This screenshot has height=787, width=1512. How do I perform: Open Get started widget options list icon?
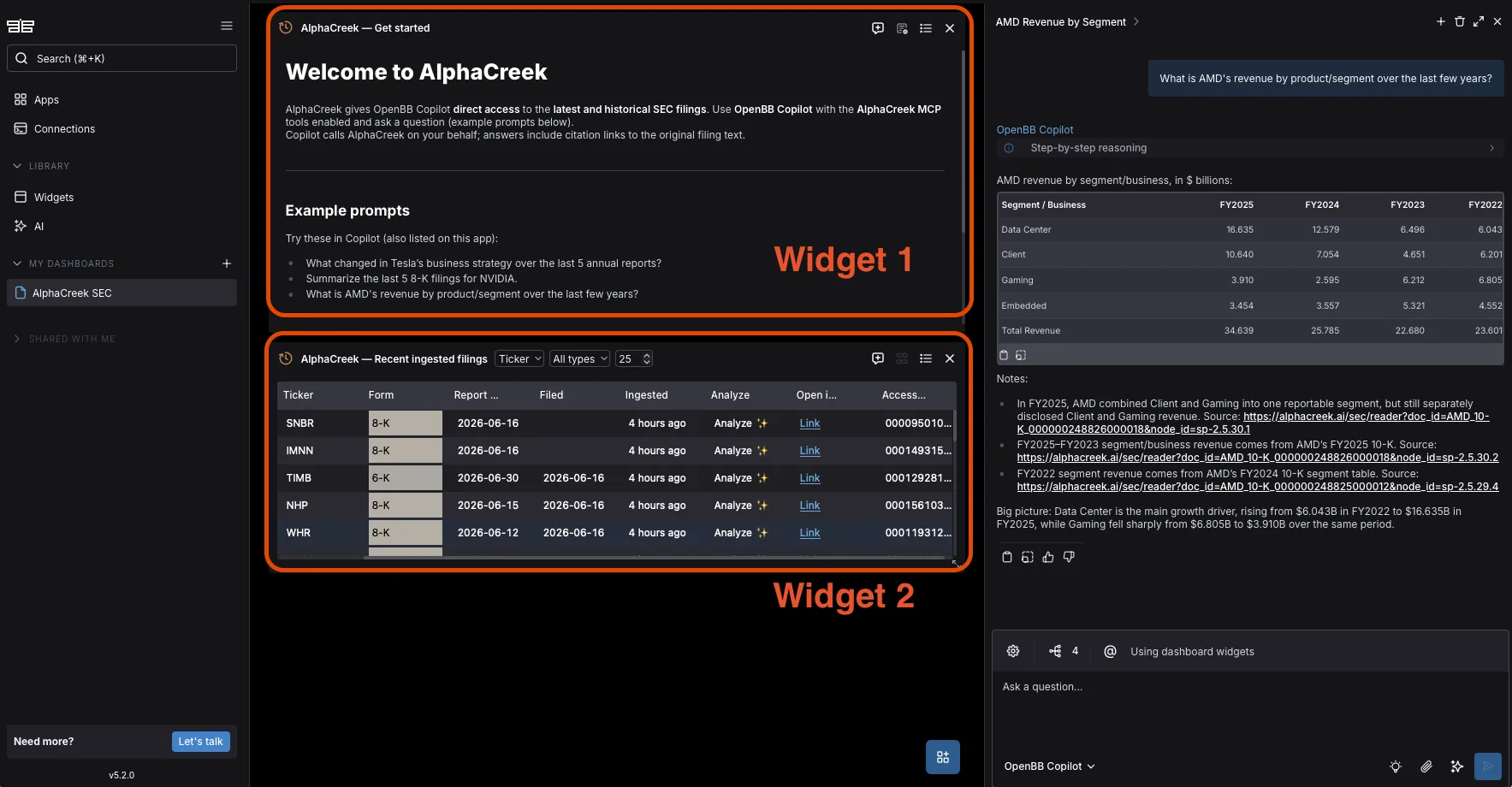click(926, 28)
